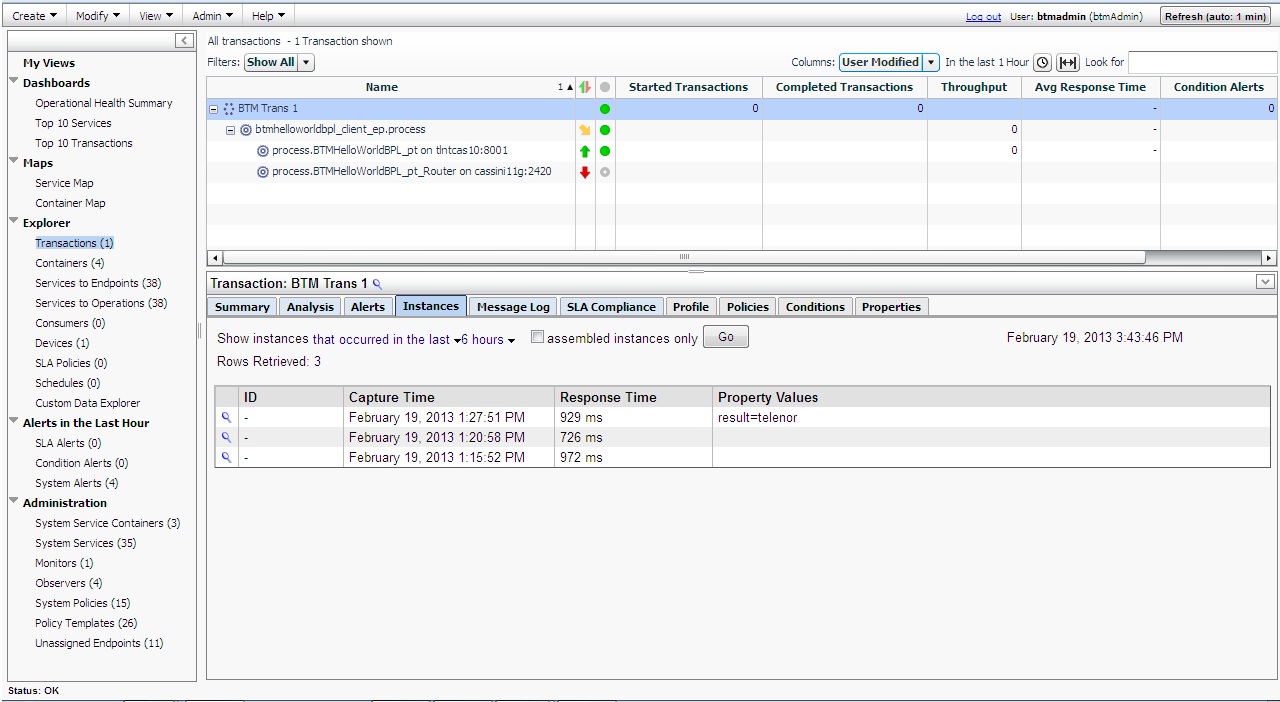Click the clock icon to set time range
Viewport: 1280px width, 702px height.
(1042, 62)
